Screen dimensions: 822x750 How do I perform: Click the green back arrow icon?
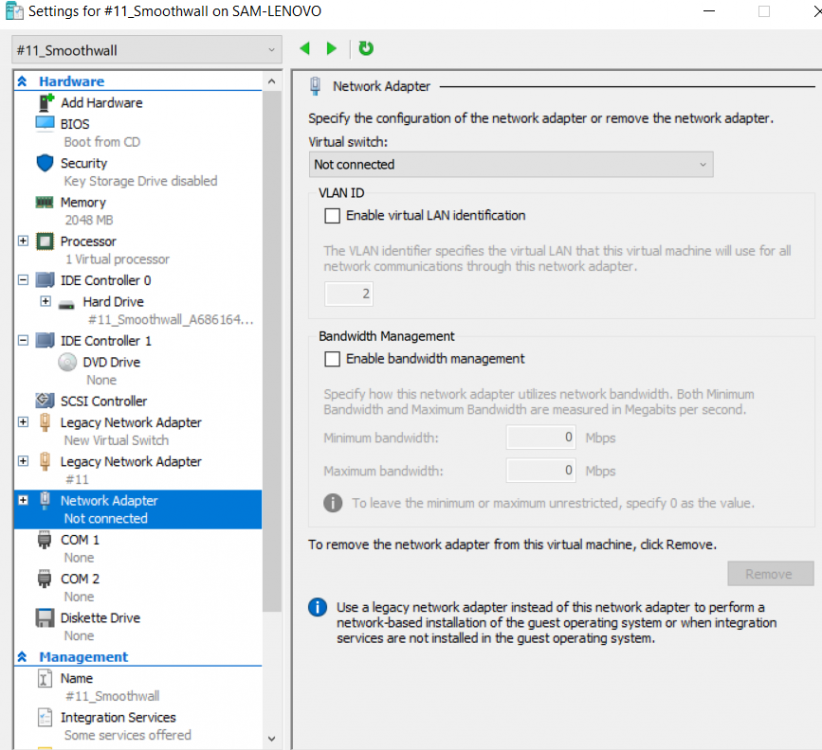[x=305, y=49]
